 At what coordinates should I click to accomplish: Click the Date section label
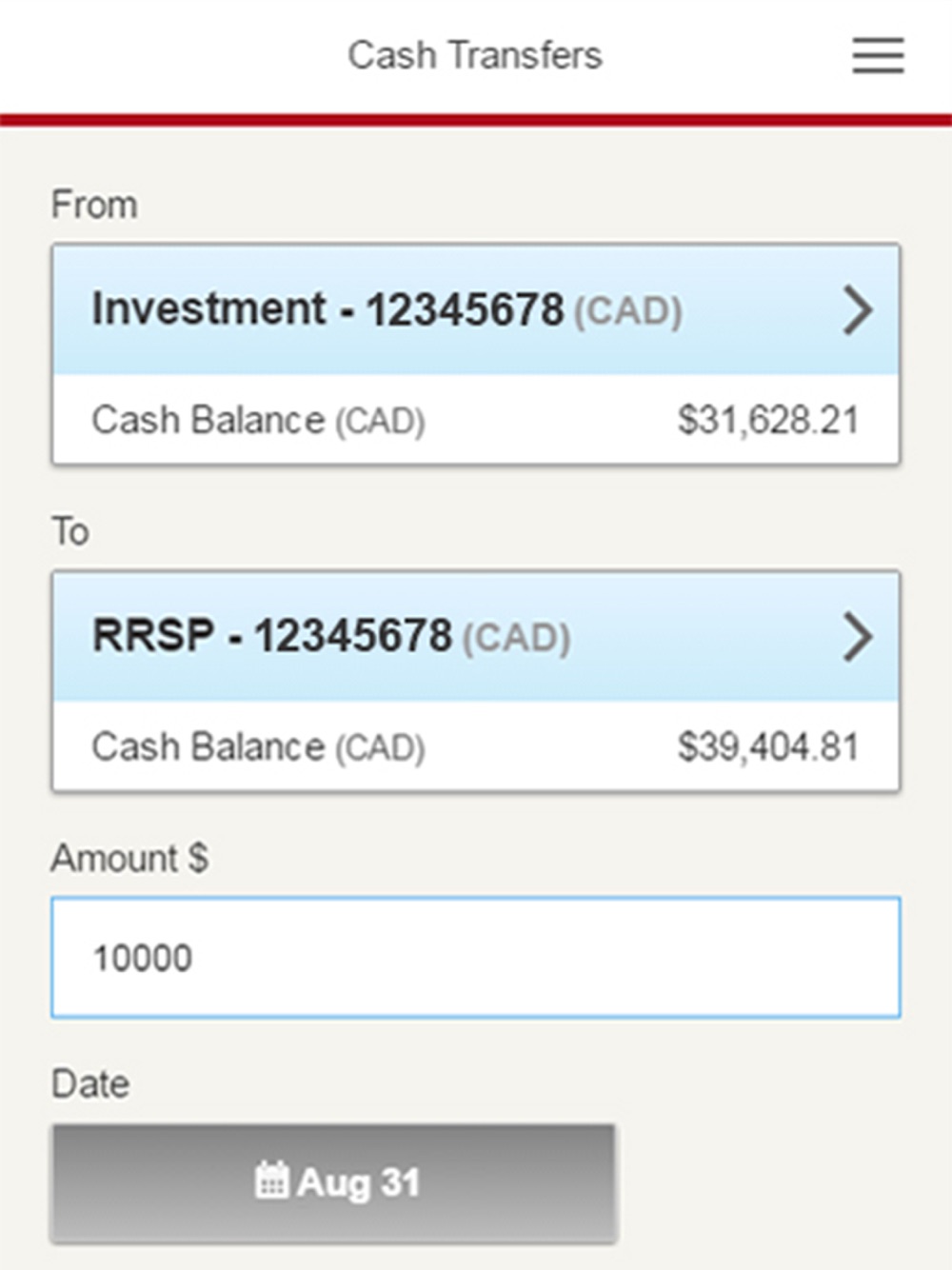coord(90,1084)
